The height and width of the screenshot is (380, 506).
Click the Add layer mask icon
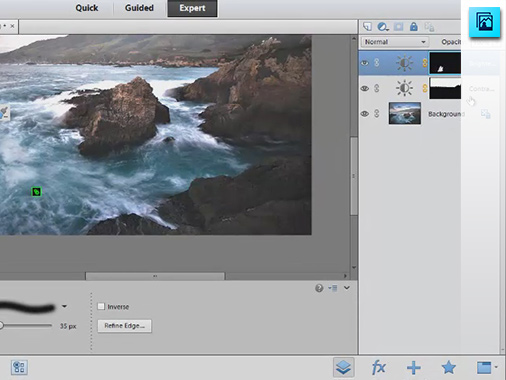398,27
